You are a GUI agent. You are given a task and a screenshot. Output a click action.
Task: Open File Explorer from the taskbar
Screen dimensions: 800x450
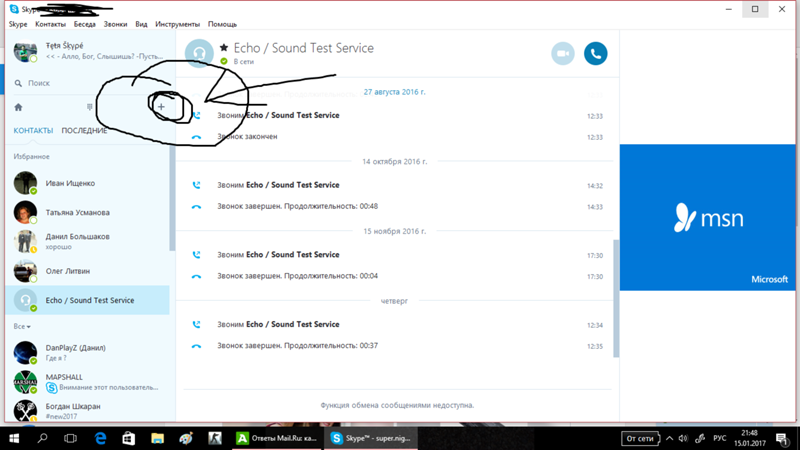157,438
